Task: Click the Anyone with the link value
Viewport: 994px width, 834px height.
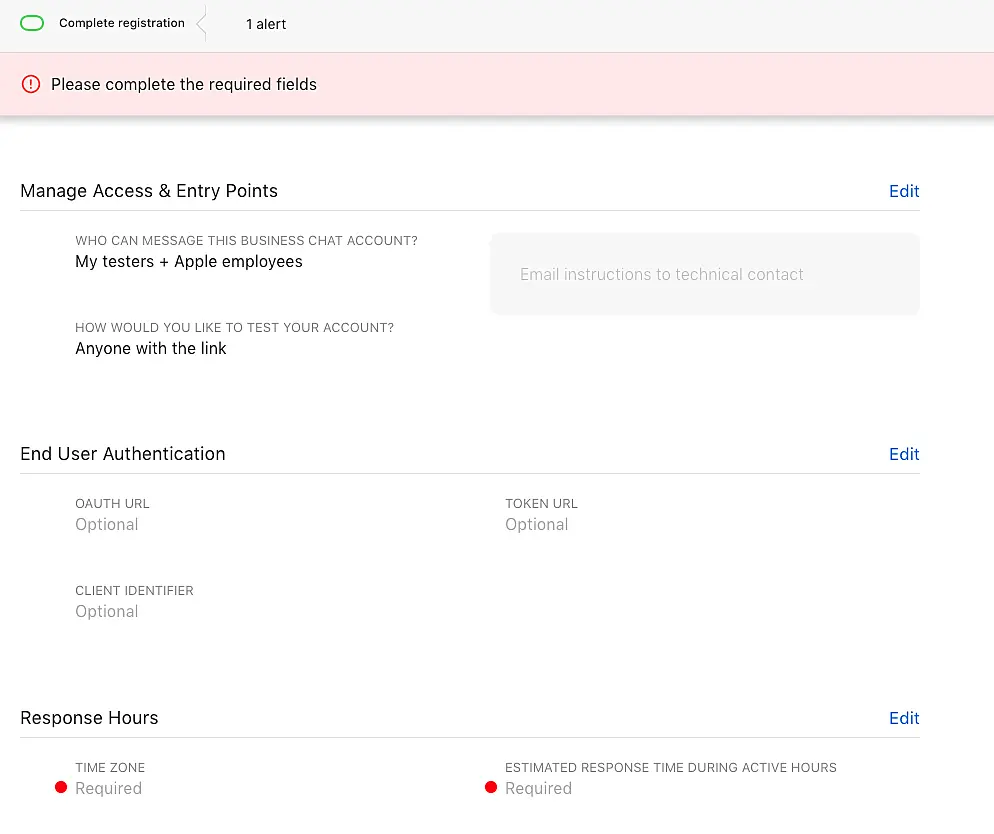Action: [151, 349]
